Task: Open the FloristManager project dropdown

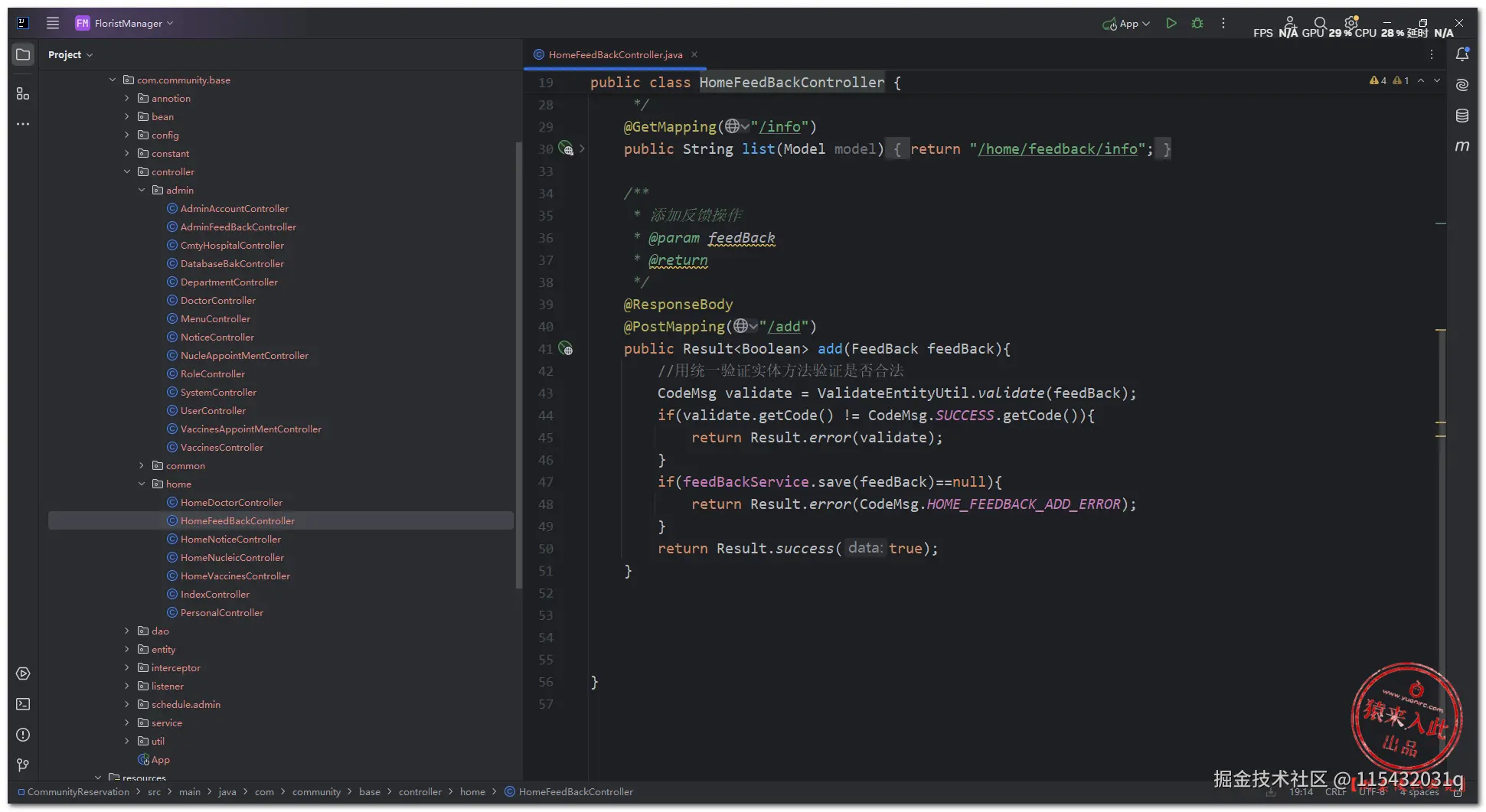Action: (125, 23)
